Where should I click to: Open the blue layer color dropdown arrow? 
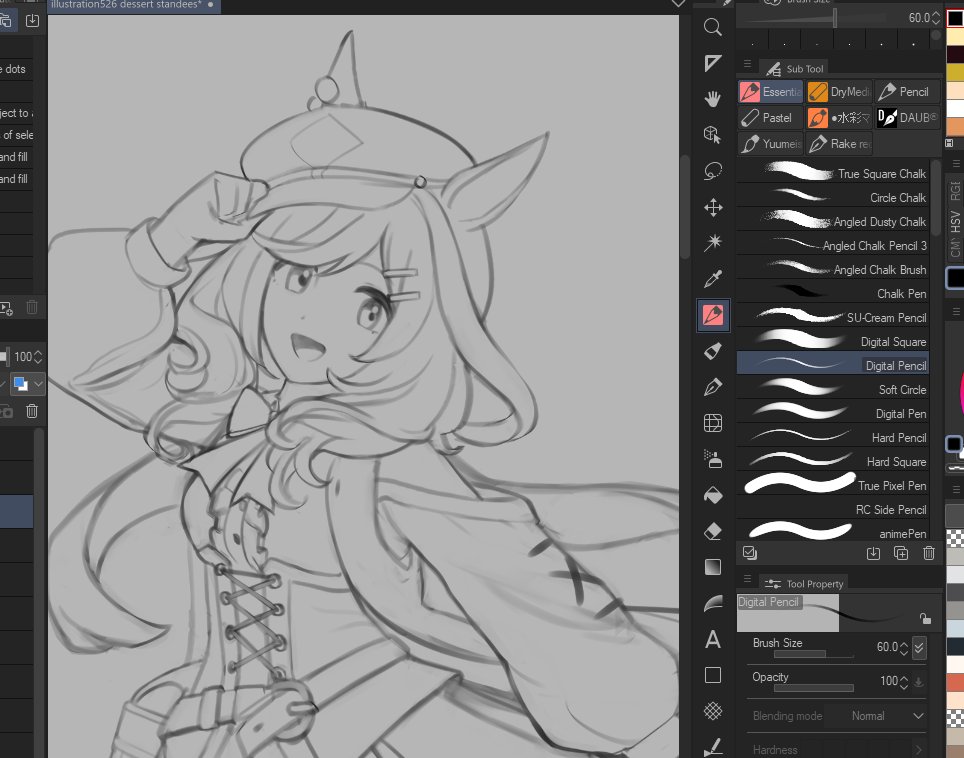39,384
